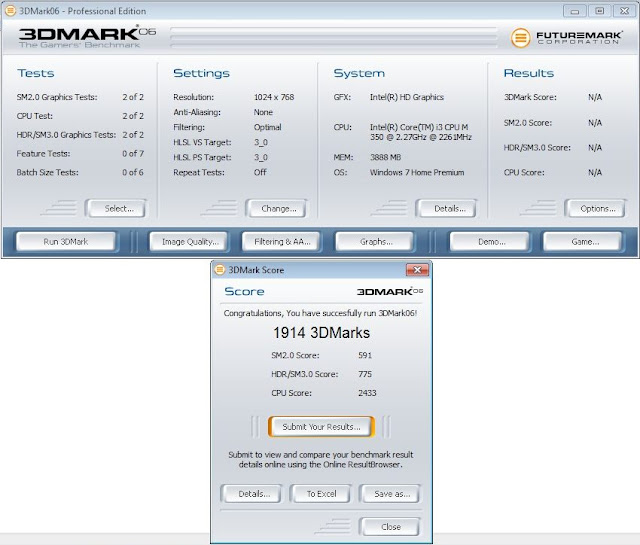The image size is (640, 545).
Task: Click the 3DMark06 title bar app icon
Action: (10, 11)
